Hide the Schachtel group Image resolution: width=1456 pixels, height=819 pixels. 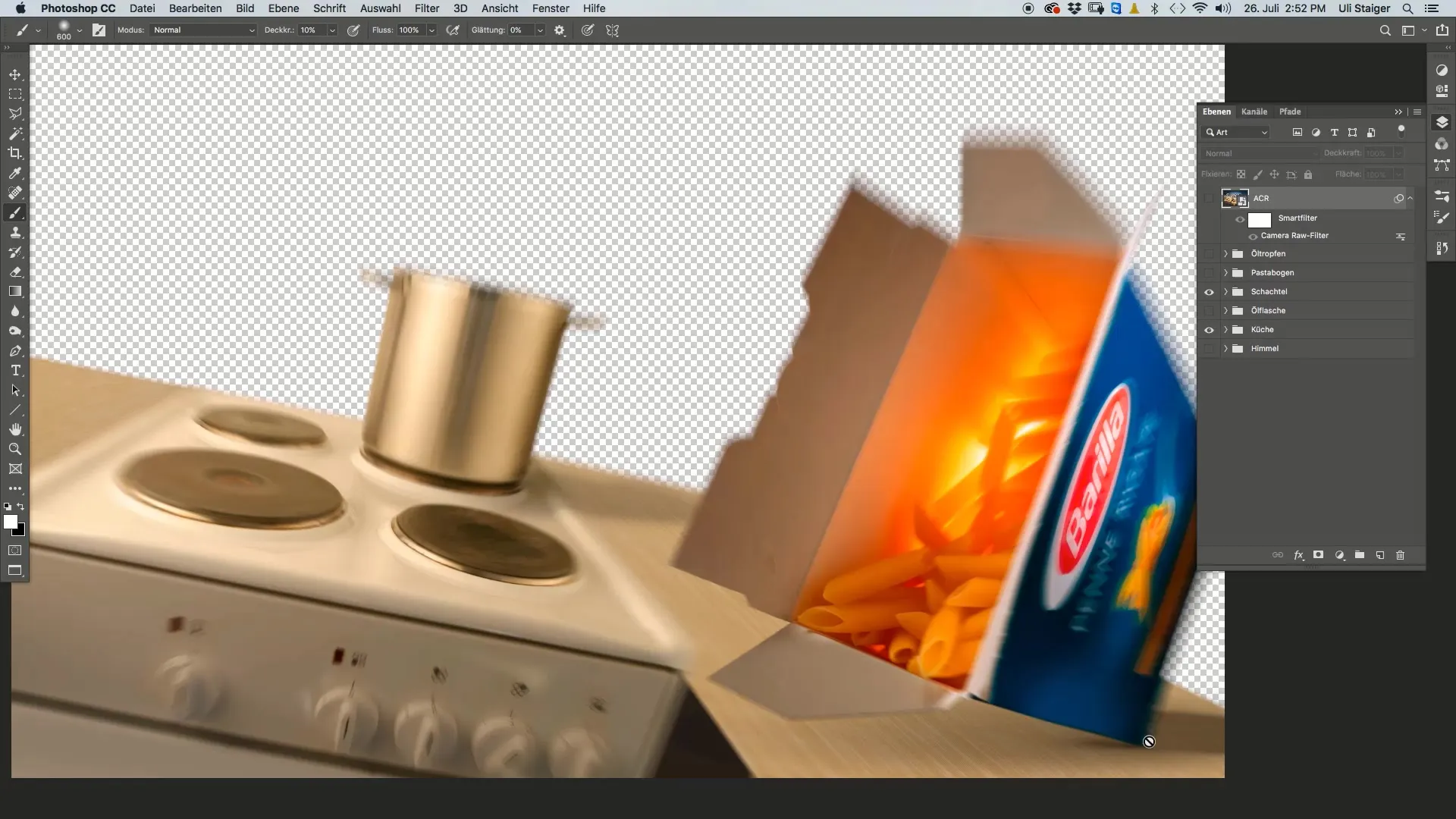click(x=1209, y=292)
